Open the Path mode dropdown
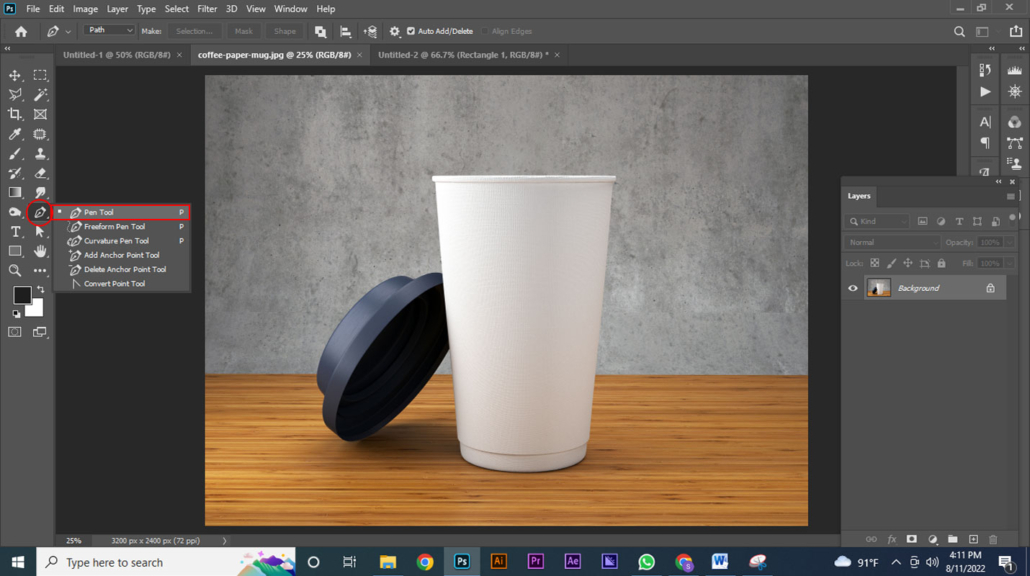1030x576 pixels. click(x=110, y=31)
